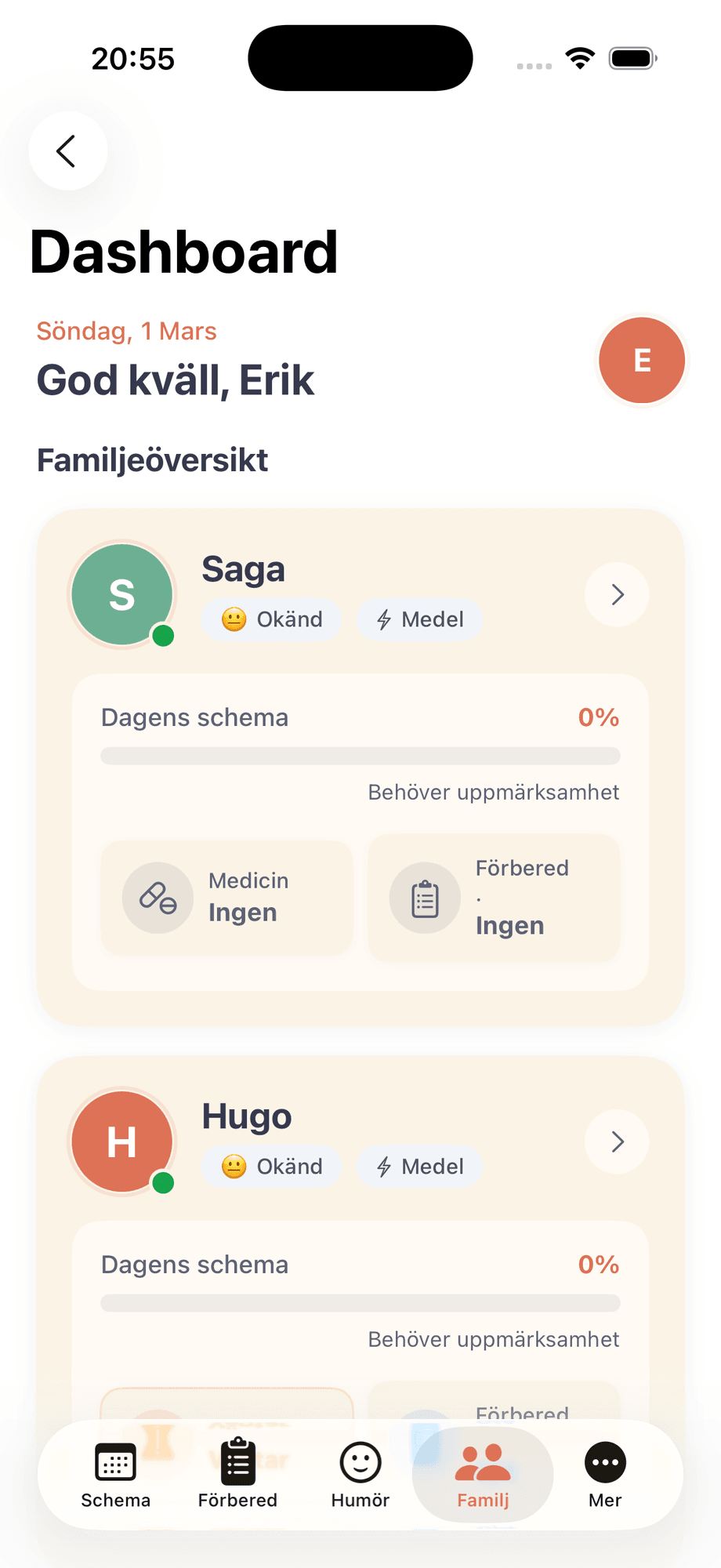Open the Schema calendar tab
Screen dimensions: 721x1568
[115, 1475]
